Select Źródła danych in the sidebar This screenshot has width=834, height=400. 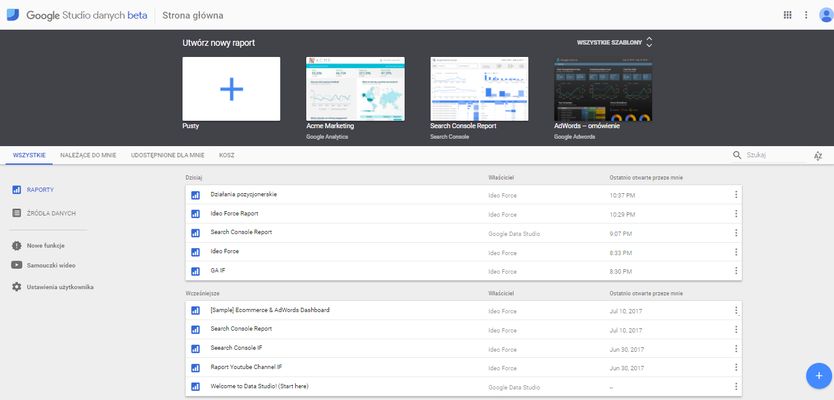(x=51, y=213)
